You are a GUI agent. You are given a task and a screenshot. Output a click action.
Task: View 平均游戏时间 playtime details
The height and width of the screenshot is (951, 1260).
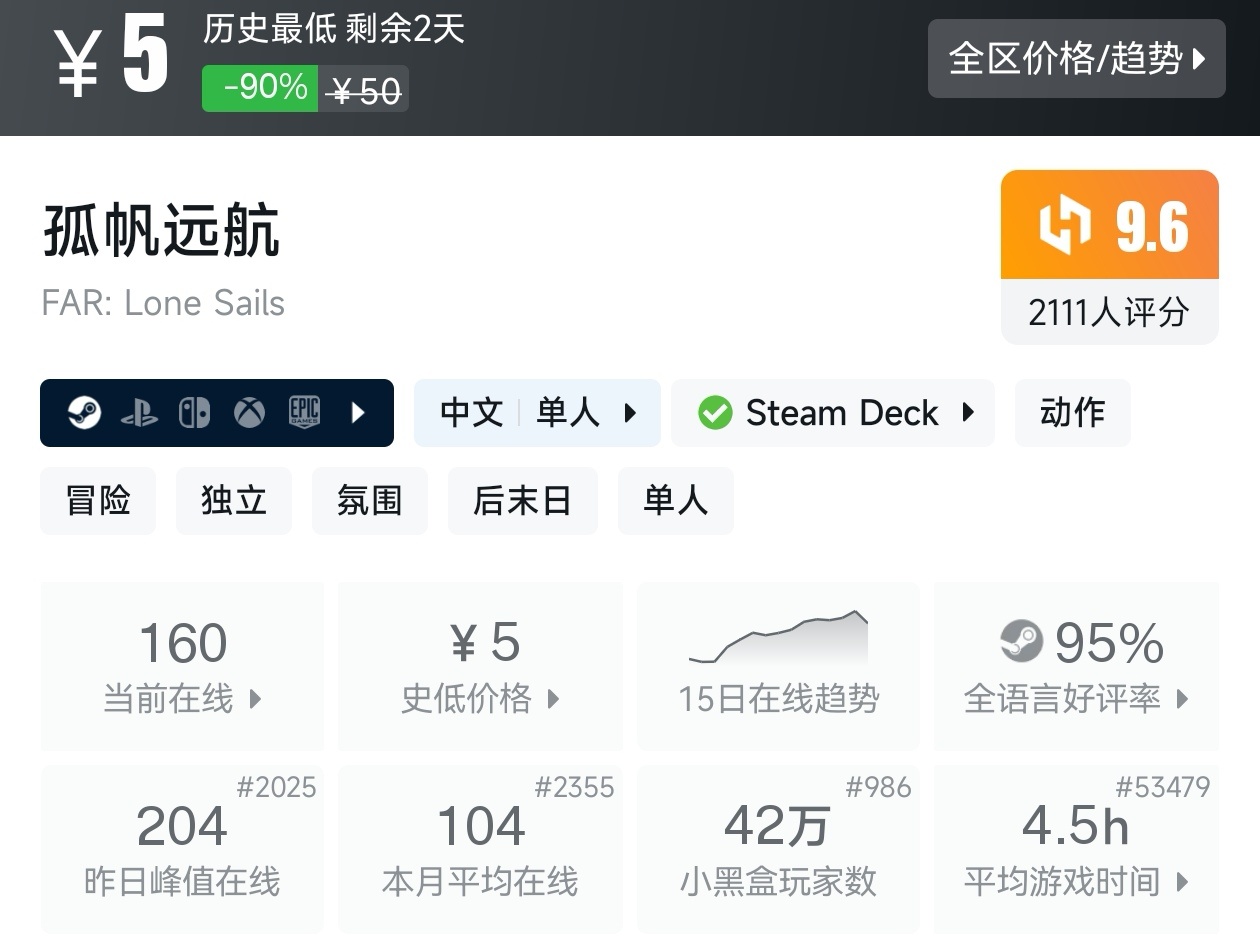click(x=1076, y=850)
